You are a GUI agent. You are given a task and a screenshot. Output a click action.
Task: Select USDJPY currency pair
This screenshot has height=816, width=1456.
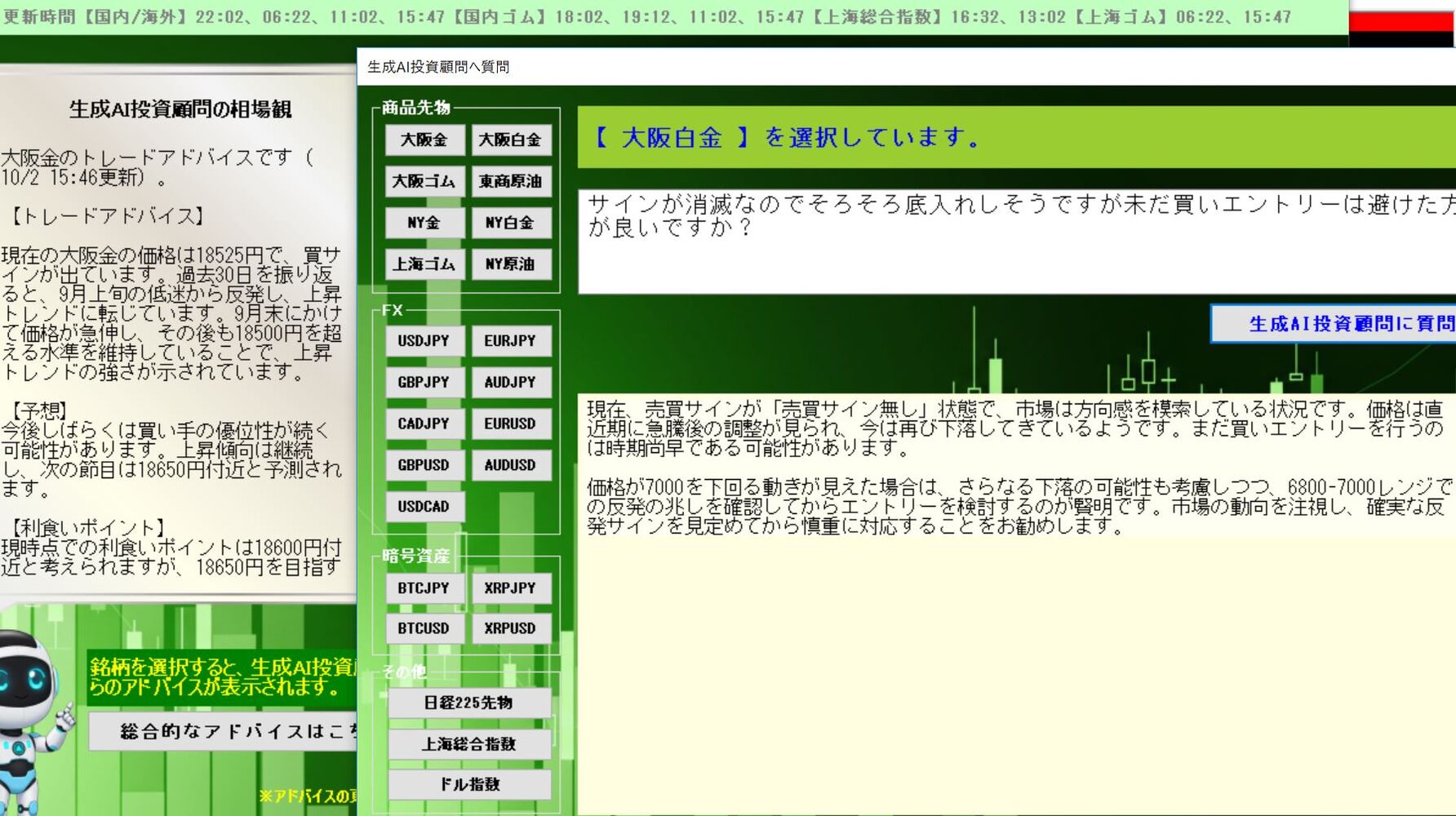tap(424, 341)
